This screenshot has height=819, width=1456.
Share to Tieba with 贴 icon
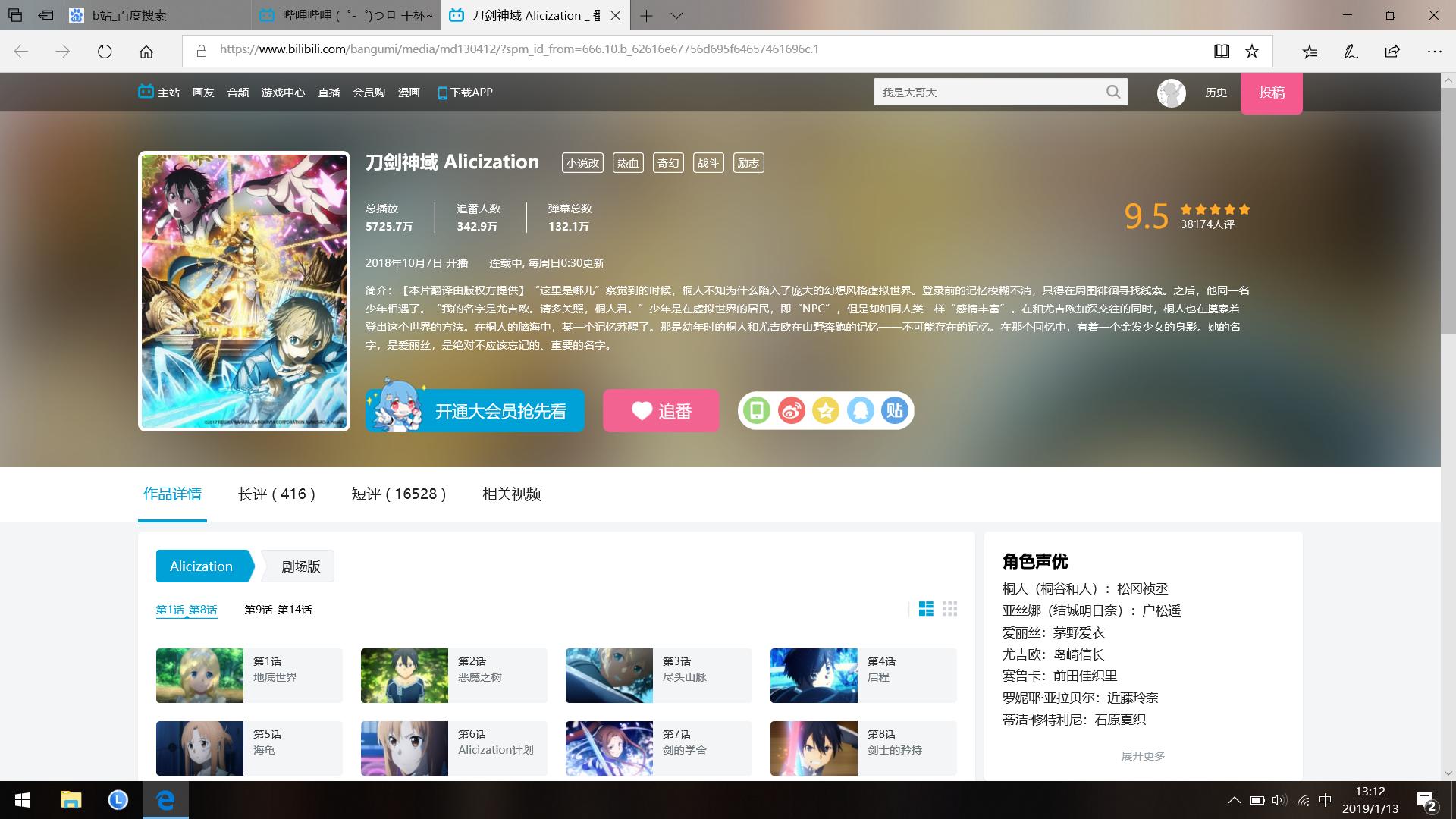click(x=893, y=410)
